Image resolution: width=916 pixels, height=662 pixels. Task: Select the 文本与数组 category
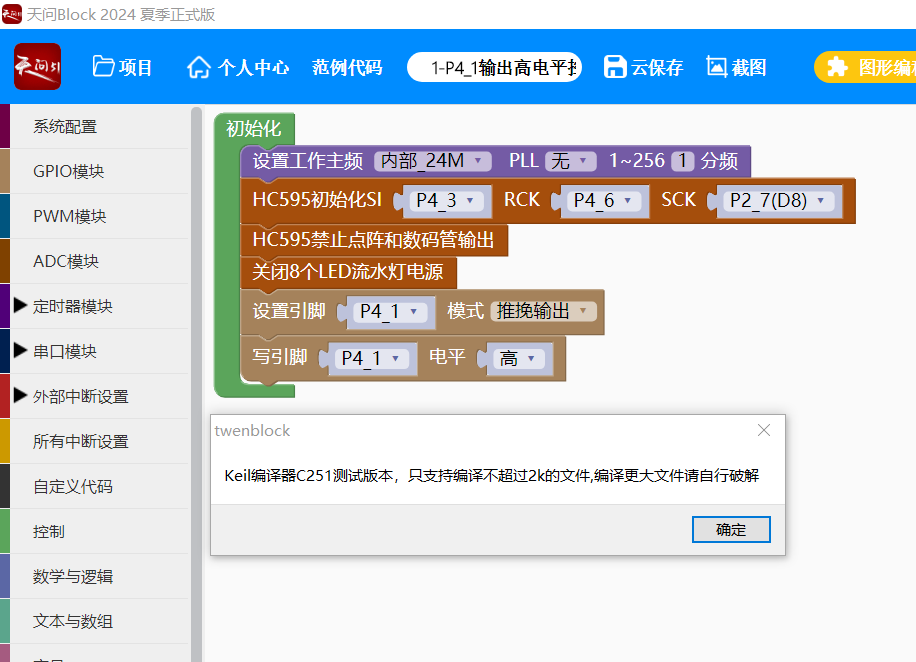point(95,621)
